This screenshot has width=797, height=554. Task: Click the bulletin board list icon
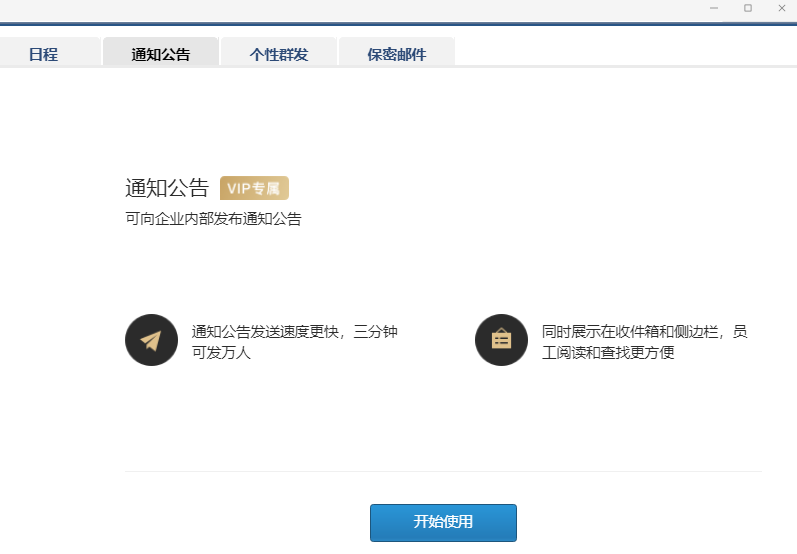click(501, 340)
